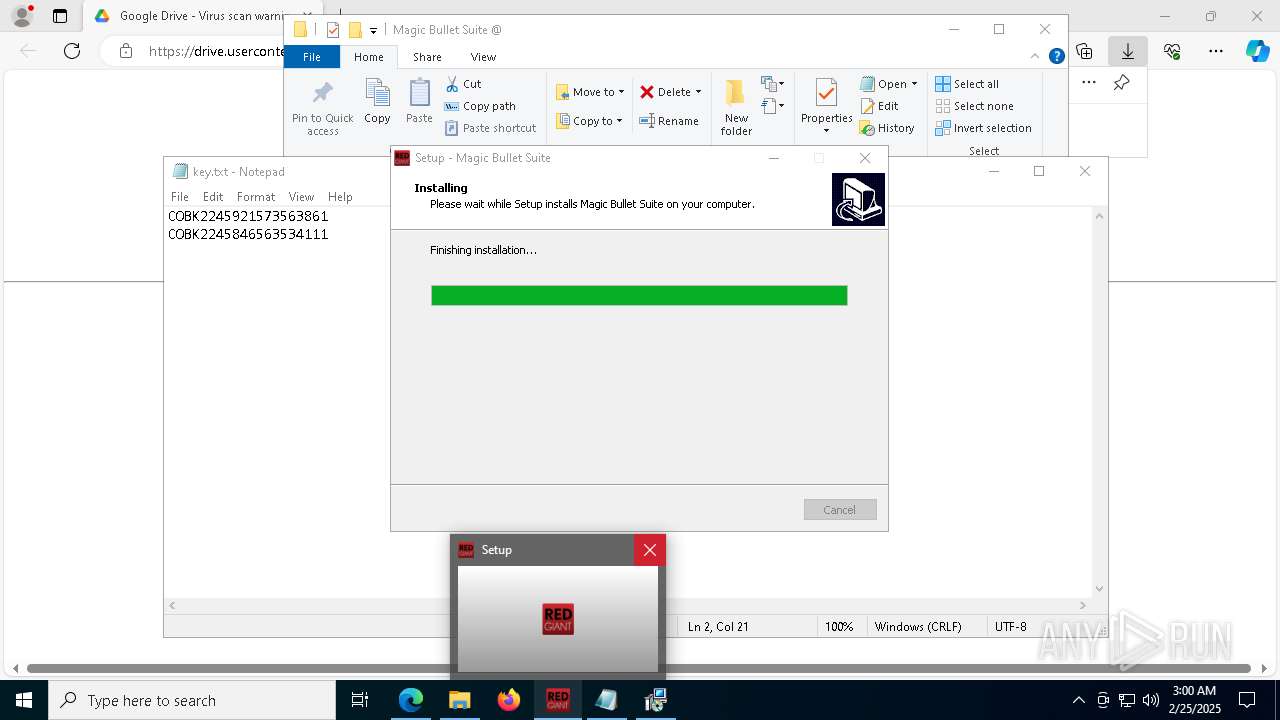1280x720 pixels.
Task: Click Invert selection in ribbon
Action: (x=983, y=128)
